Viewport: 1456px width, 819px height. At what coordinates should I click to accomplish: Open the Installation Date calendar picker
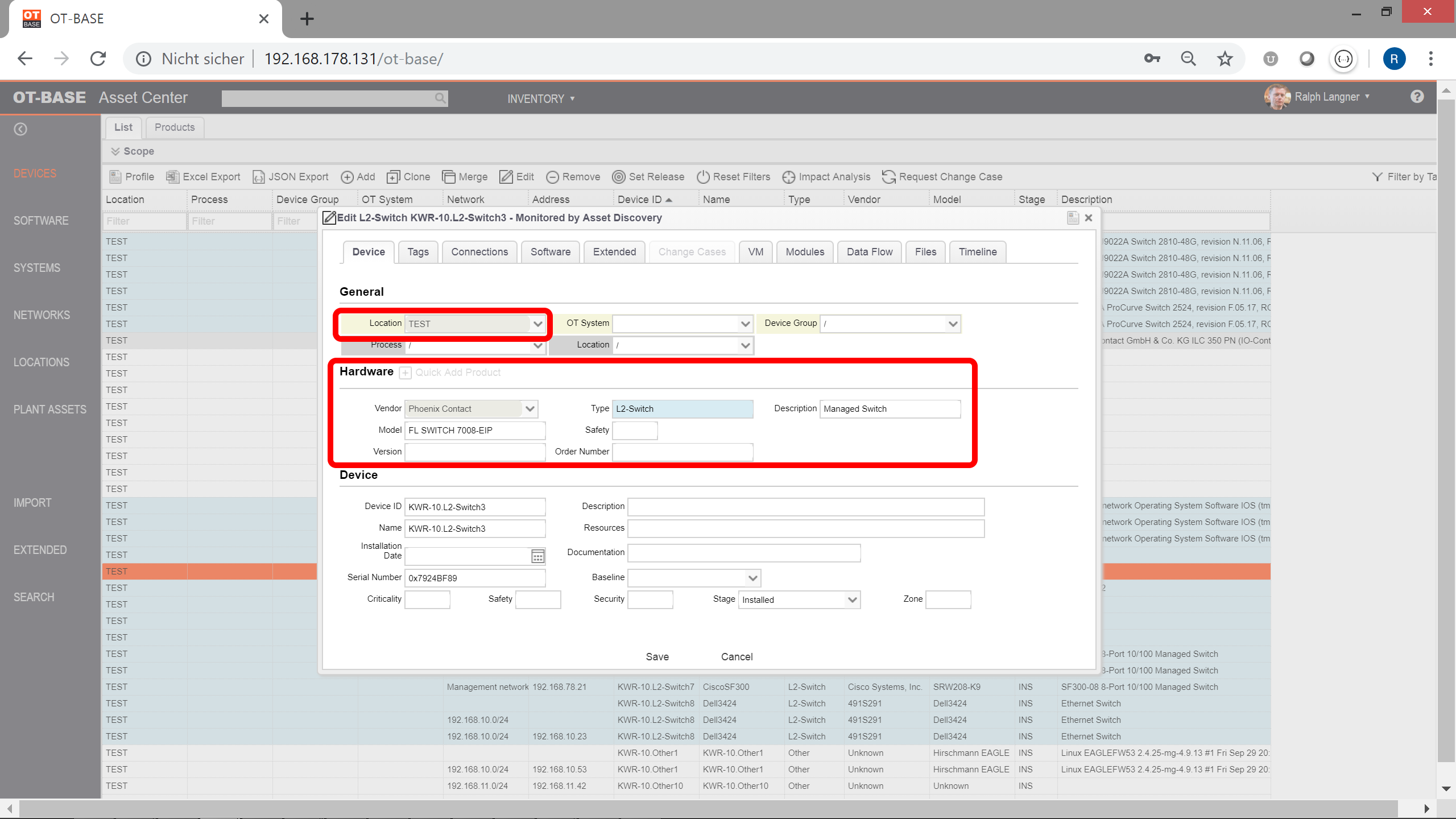click(537, 556)
